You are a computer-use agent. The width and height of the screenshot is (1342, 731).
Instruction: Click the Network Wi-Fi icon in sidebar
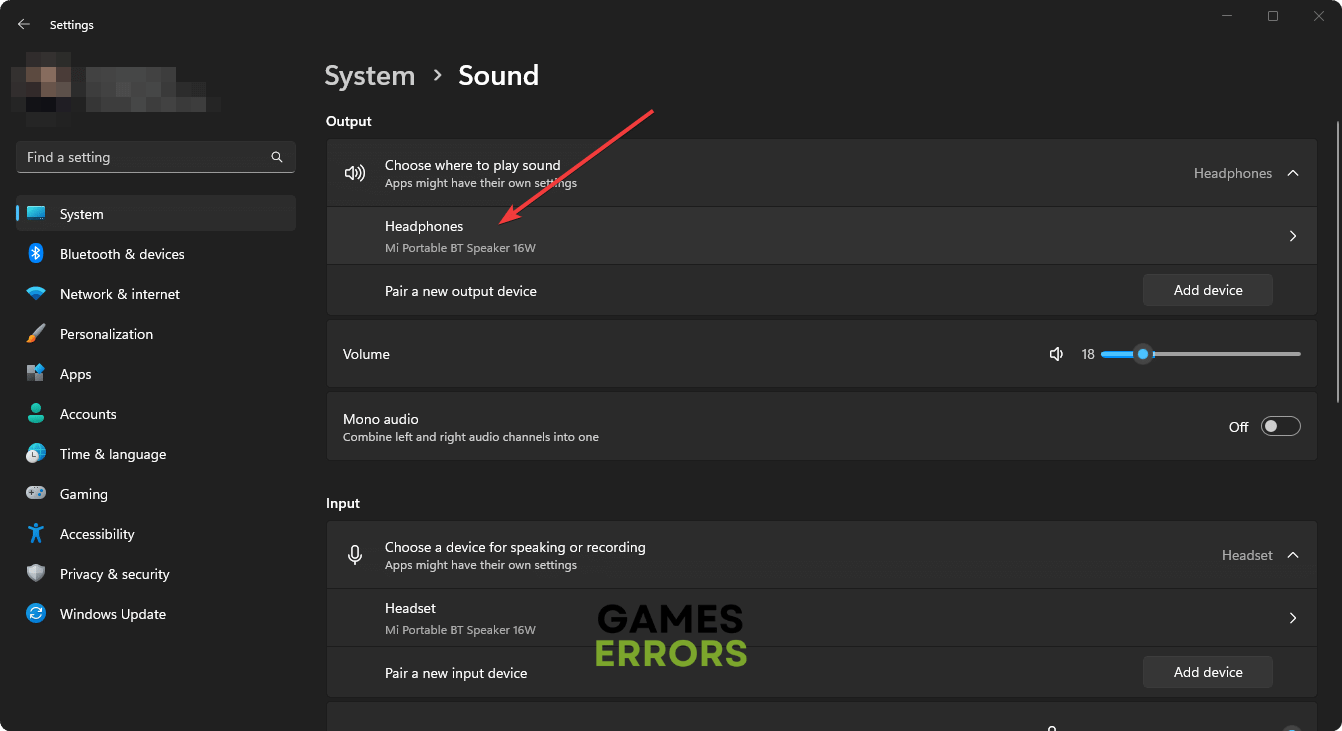tap(36, 294)
